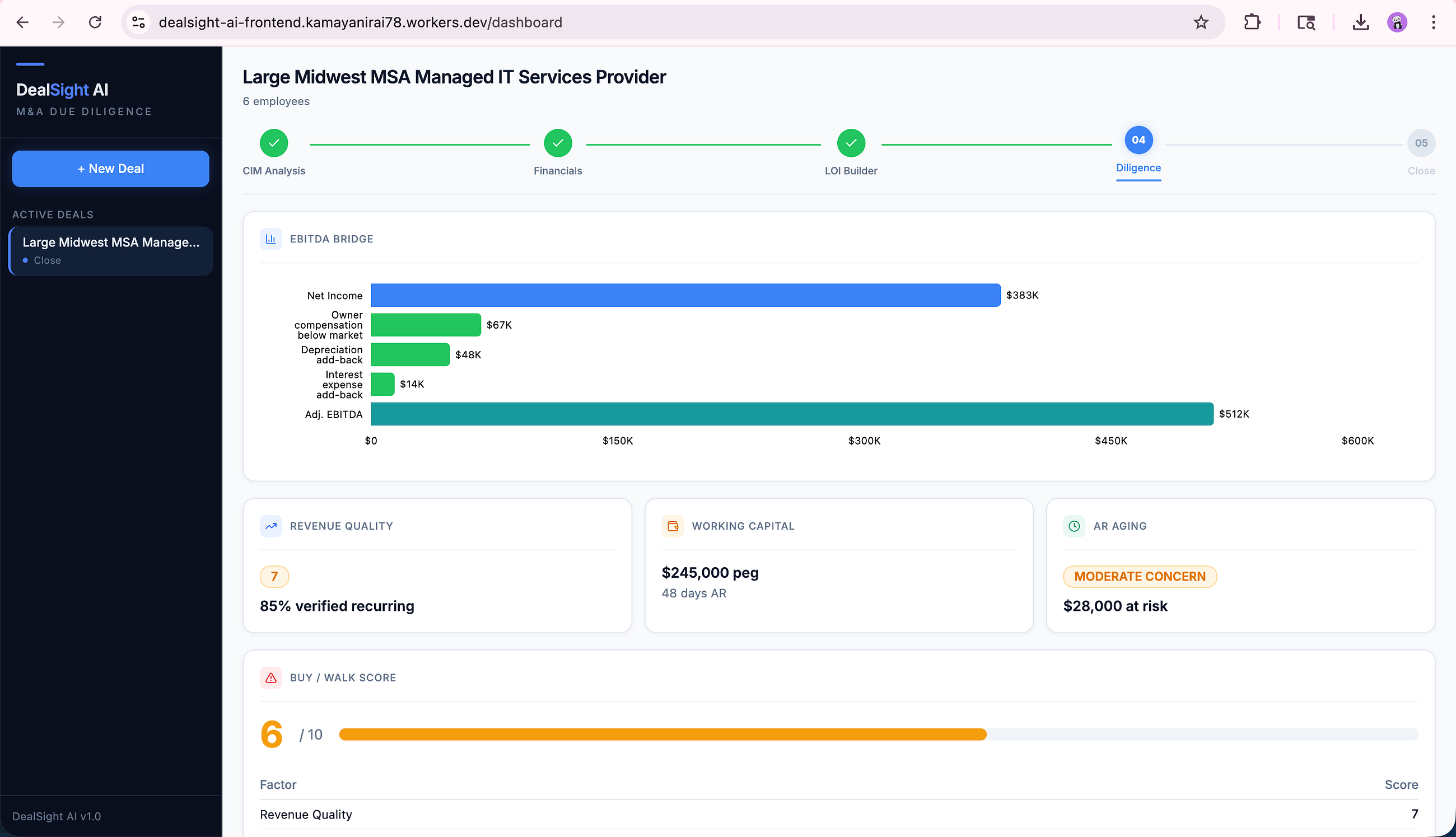Reload the dashboard page
1456x837 pixels.
tap(95, 22)
